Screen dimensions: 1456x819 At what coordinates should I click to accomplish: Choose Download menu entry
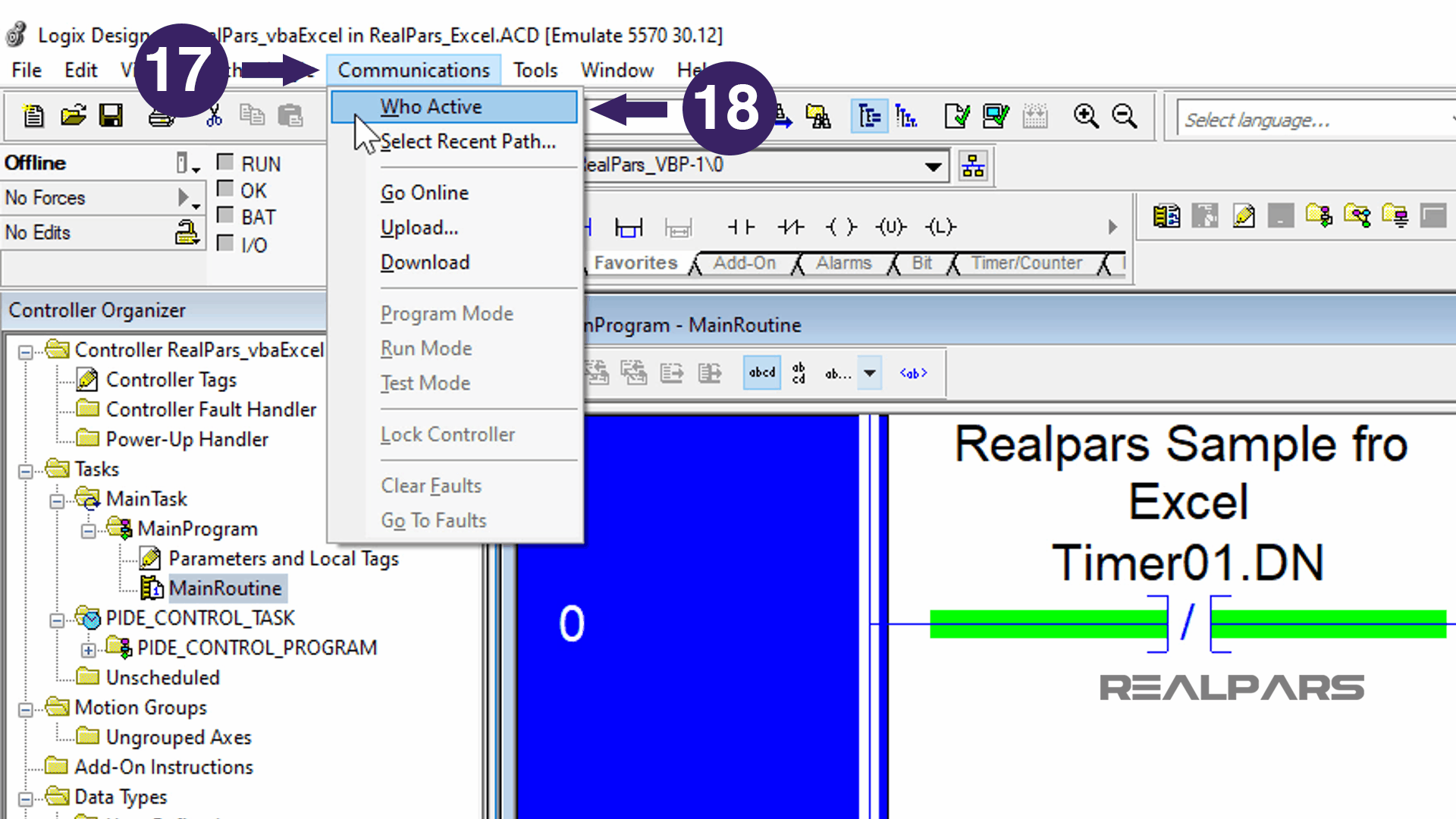pos(454,262)
